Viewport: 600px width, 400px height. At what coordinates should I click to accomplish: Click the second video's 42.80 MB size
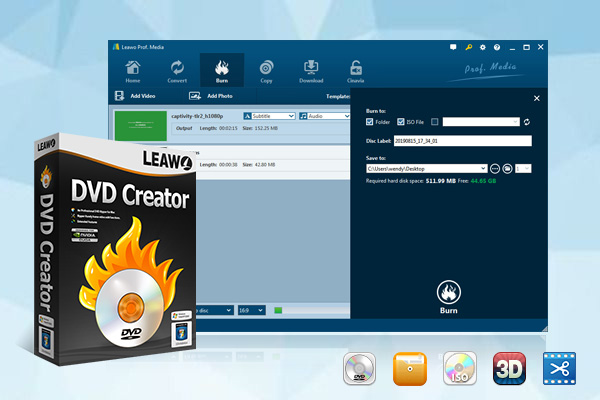pyautogui.click(x=265, y=165)
